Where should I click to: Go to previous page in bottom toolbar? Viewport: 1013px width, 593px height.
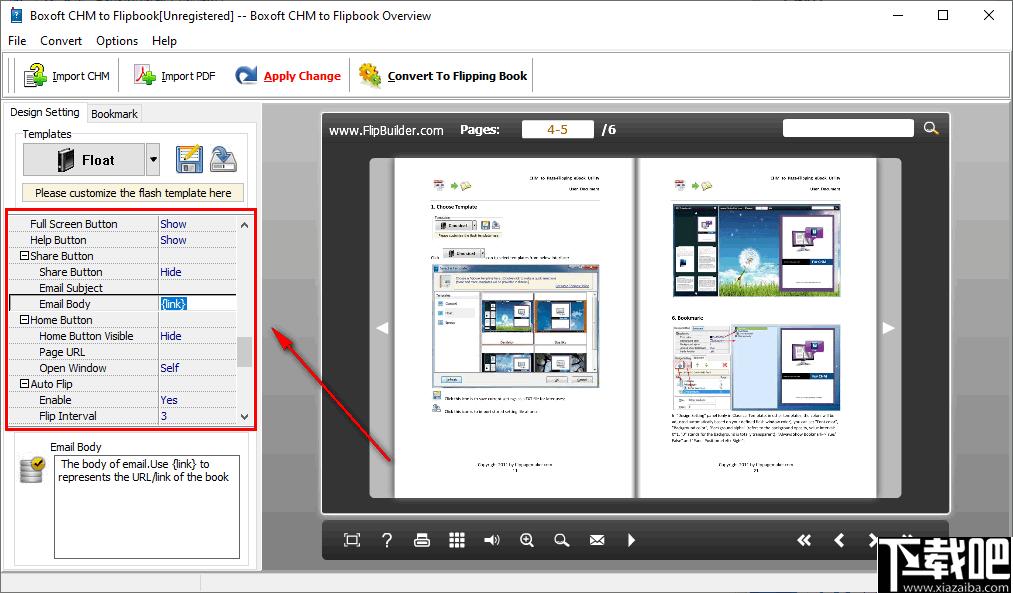click(x=839, y=540)
